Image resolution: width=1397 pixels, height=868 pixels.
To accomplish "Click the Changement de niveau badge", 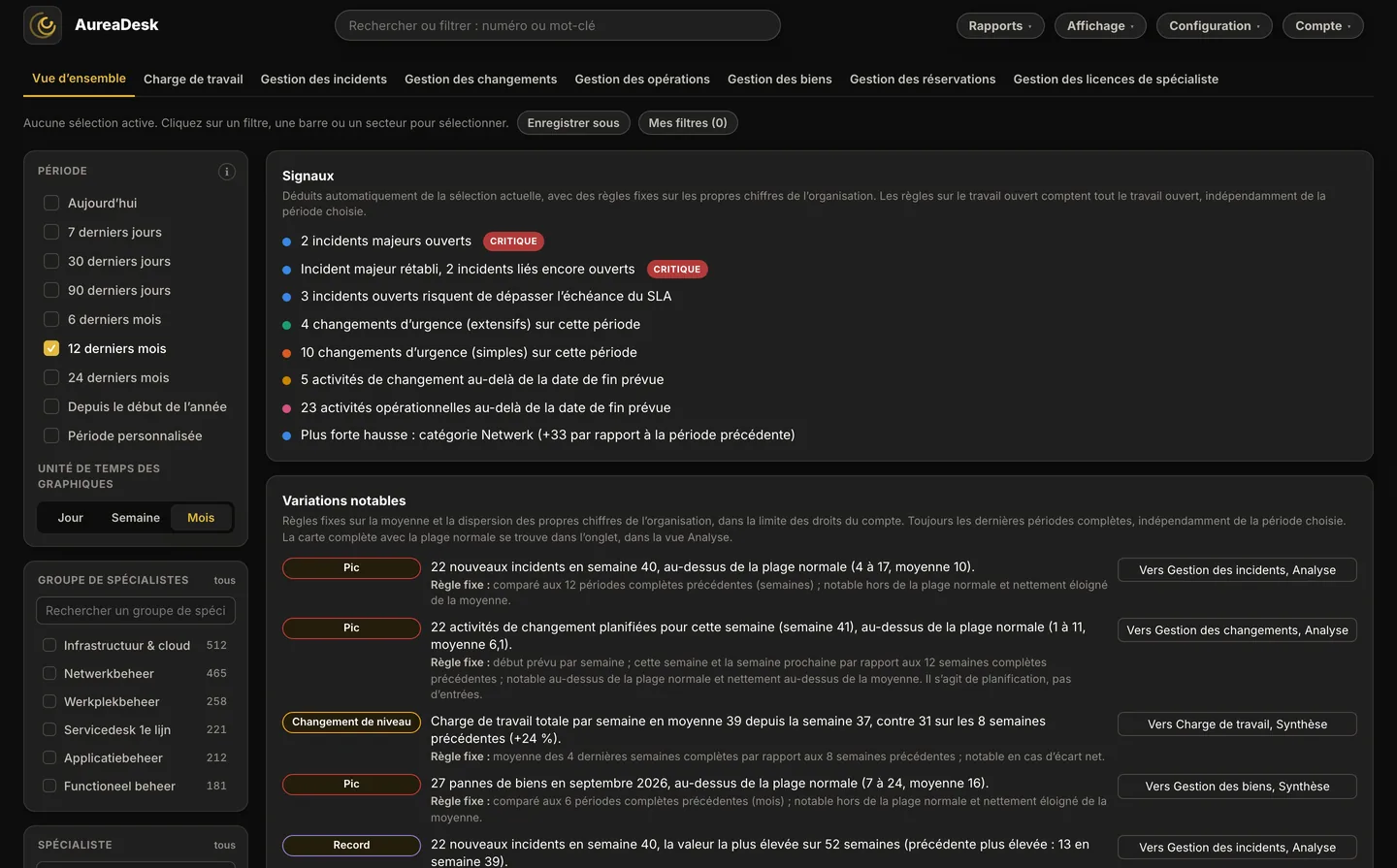I will tap(351, 723).
